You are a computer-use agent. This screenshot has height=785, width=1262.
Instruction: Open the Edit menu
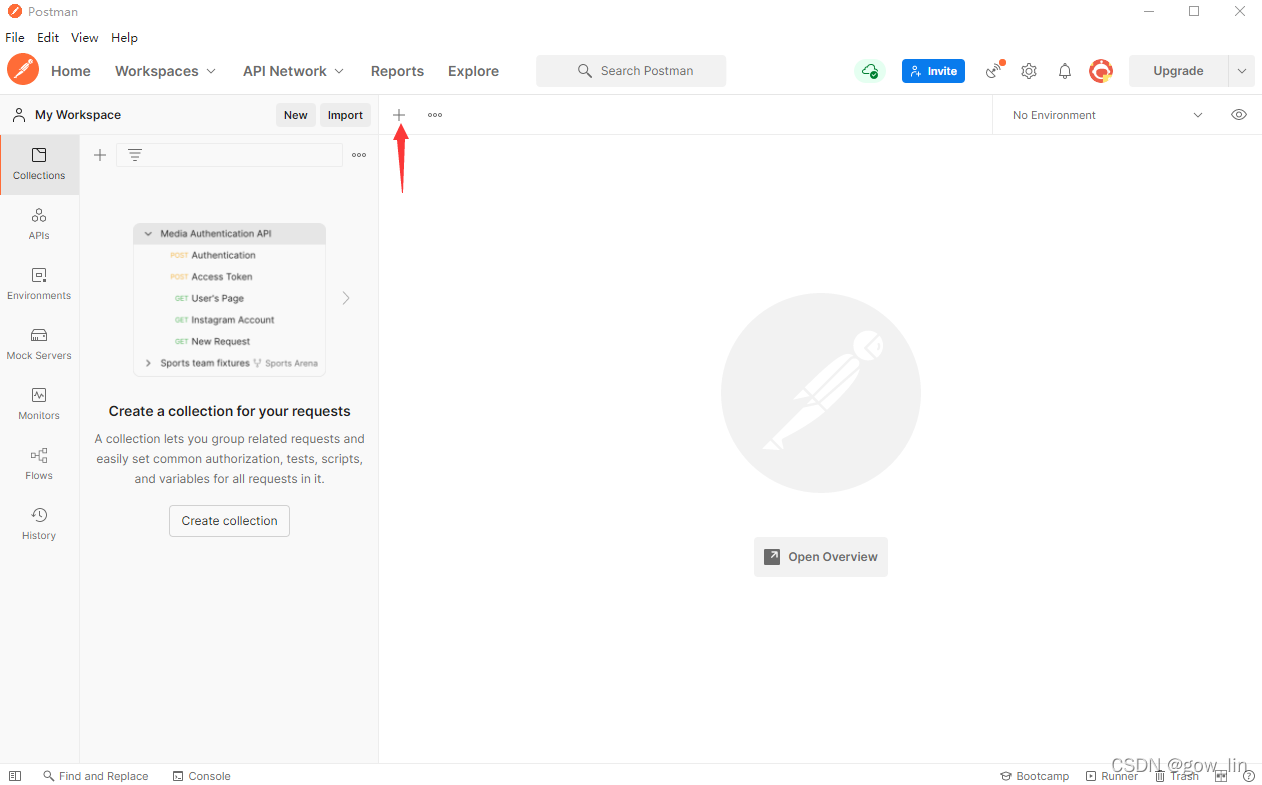[48, 38]
